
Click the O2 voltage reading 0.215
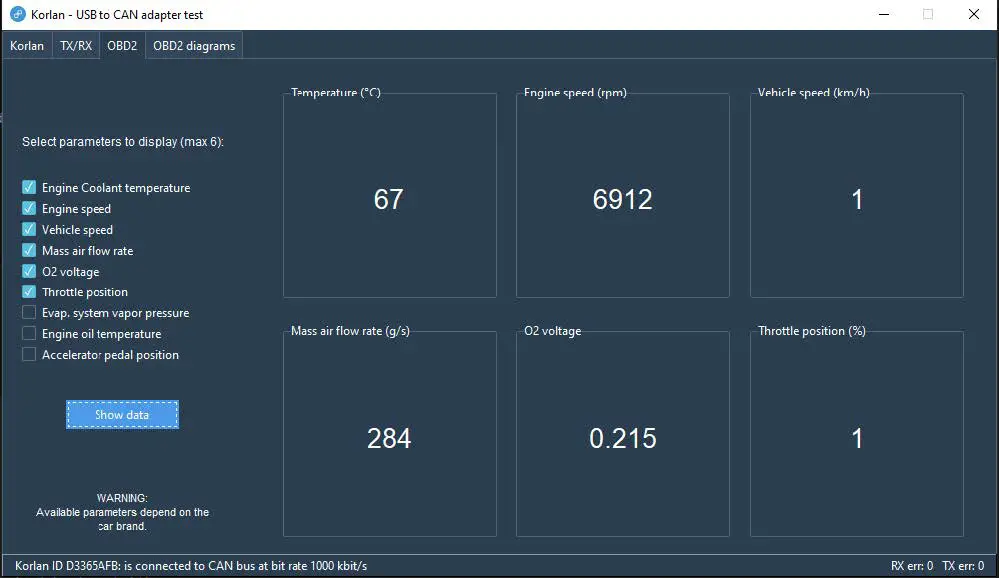click(x=622, y=438)
